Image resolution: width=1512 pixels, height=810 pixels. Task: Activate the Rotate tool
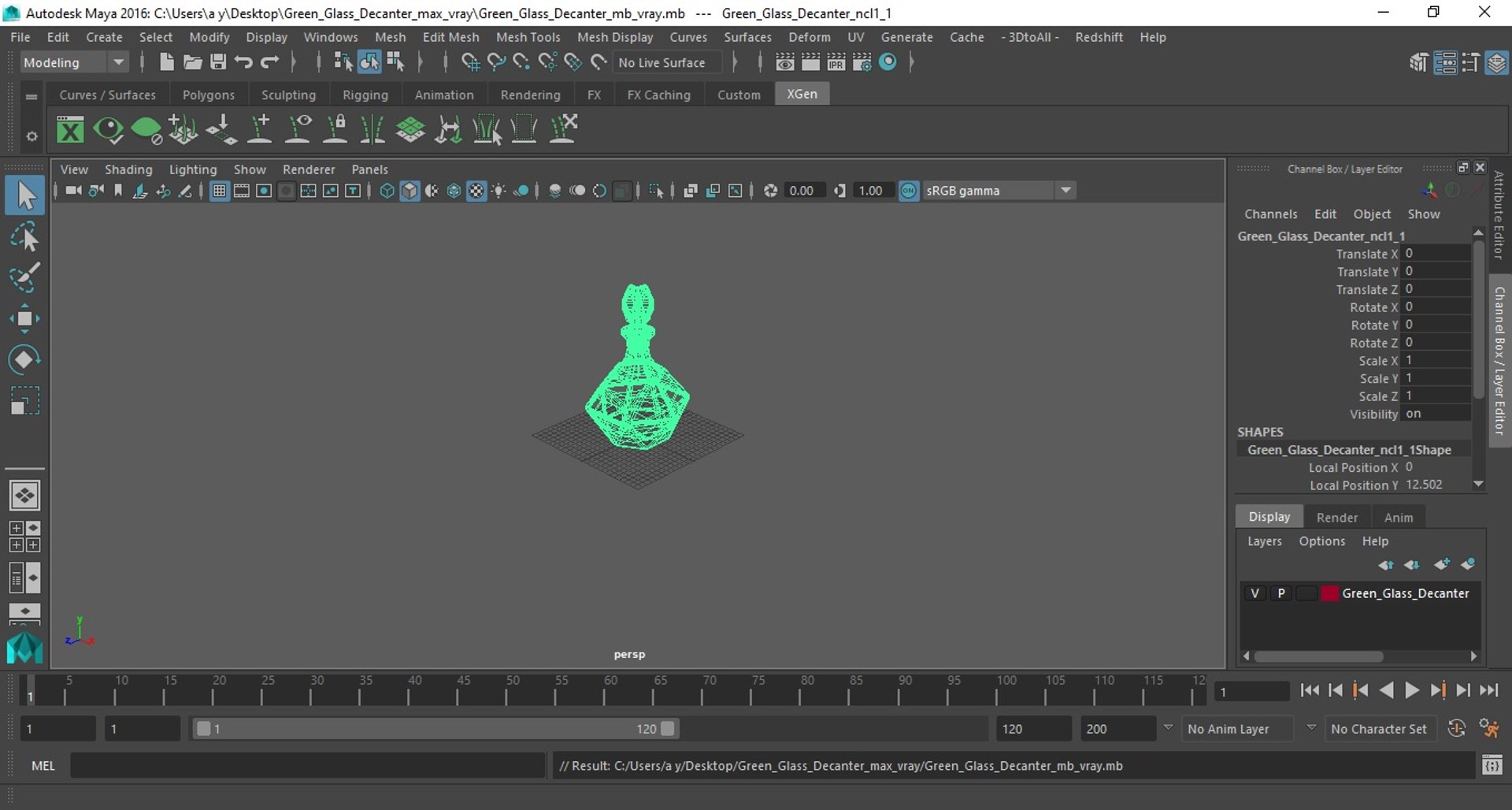(x=24, y=359)
